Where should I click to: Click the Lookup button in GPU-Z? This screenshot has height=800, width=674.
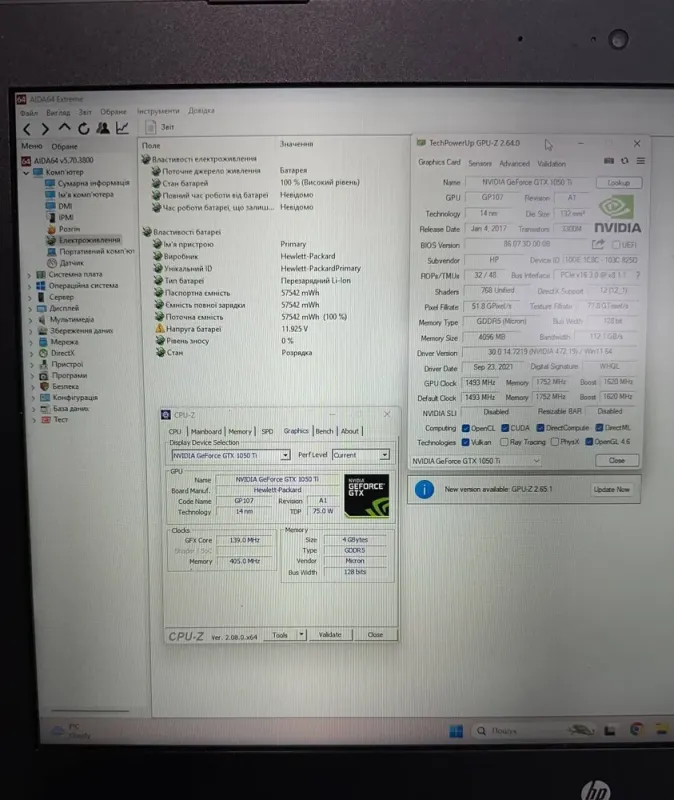pos(618,183)
